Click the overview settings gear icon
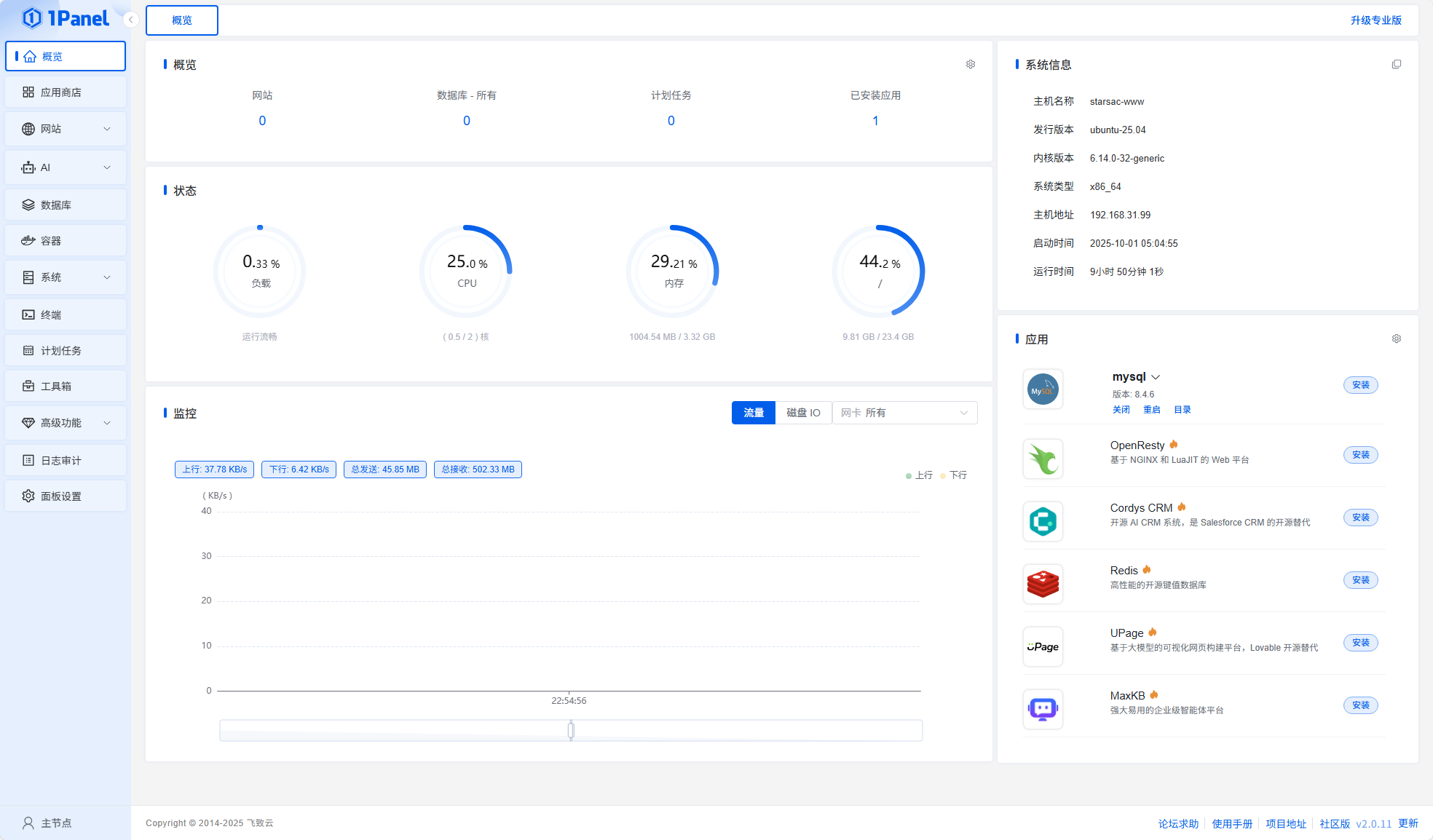This screenshot has width=1433, height=840. 970,64
